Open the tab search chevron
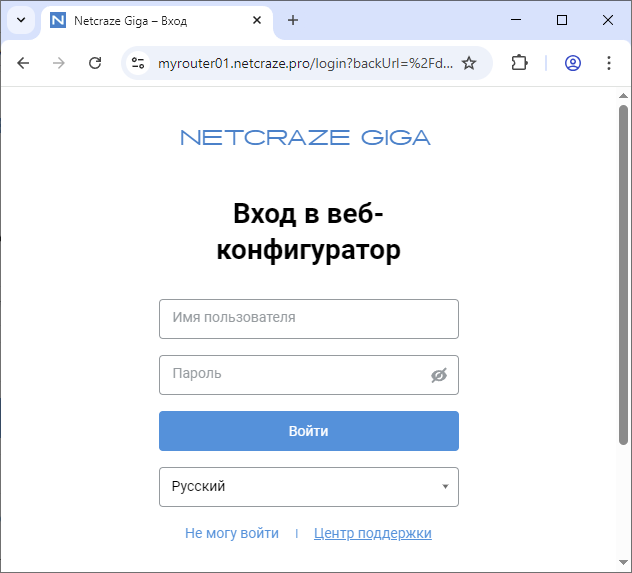The image size is (632, 573). click(20, 20)
